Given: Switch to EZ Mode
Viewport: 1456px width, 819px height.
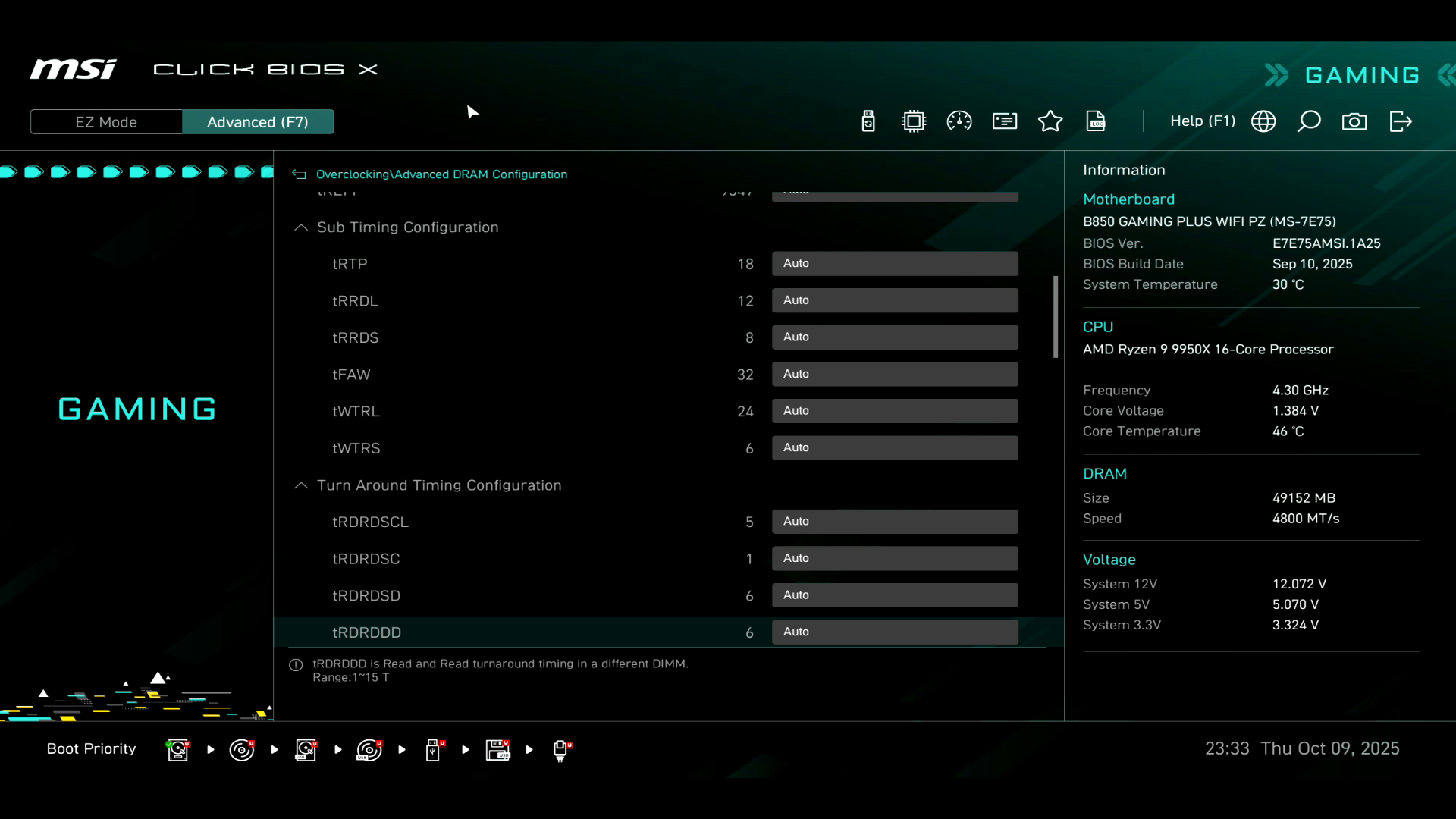Looking at the screenshot, I should (106, 122).
